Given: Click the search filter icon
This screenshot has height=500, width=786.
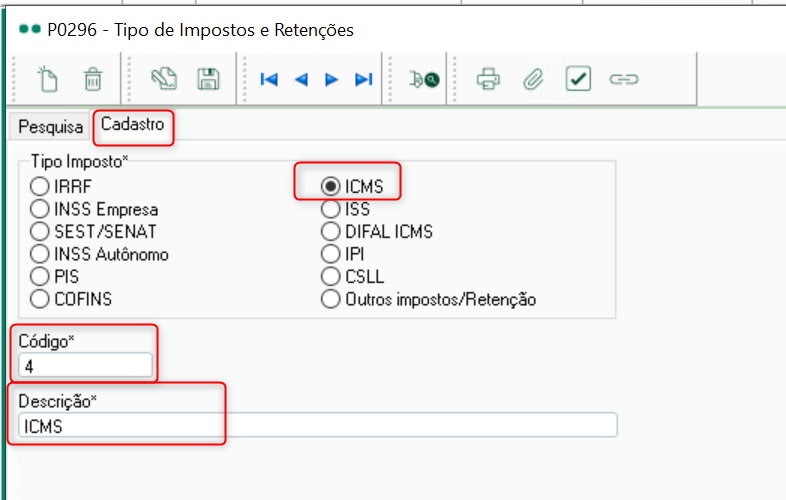Looking at the screenshot, I should tap(424, 79).
